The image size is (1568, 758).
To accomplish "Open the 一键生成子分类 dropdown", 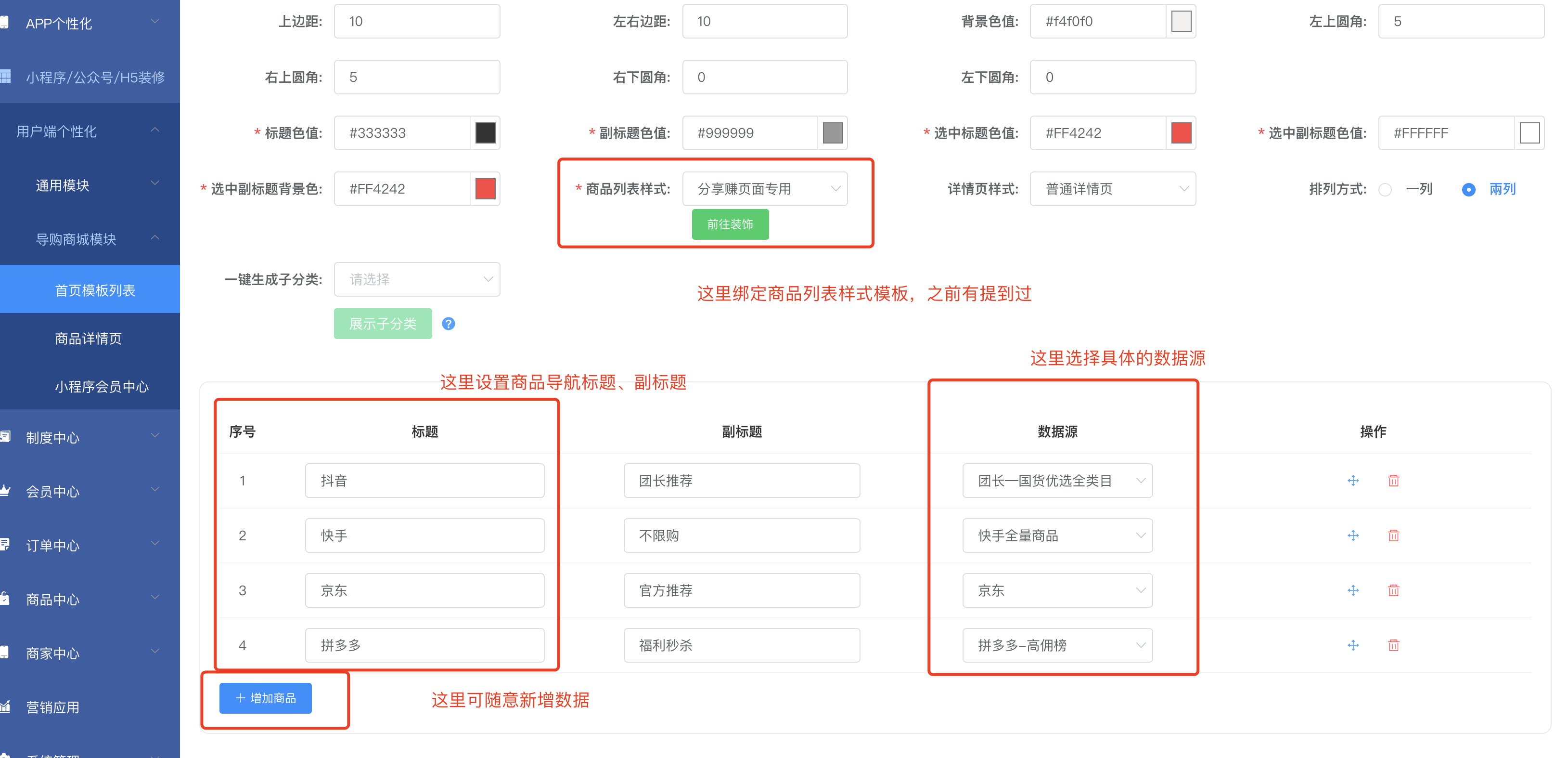I will click(417, 279).
